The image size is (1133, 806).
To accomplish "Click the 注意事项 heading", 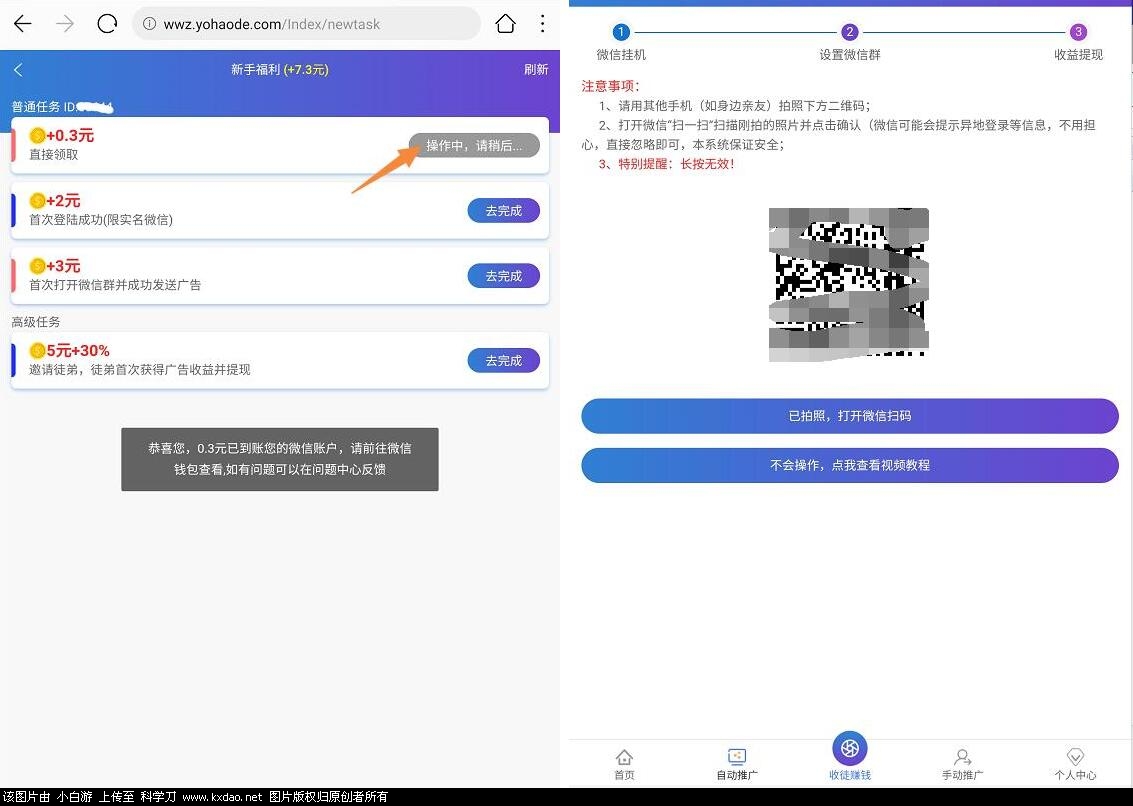I will point(611,86).
